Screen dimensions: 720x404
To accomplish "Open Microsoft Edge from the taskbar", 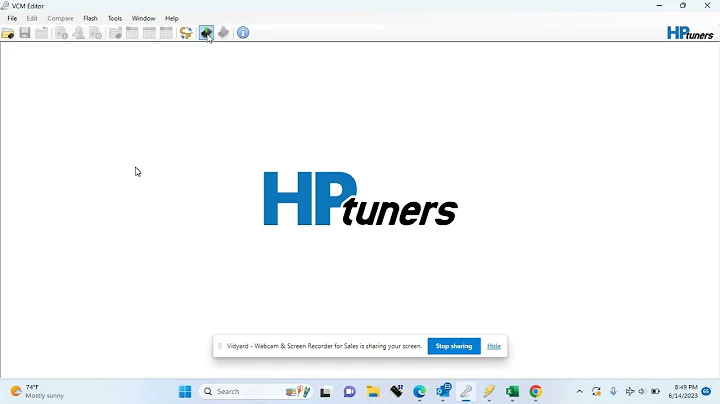I will click(x=419, y=392).
